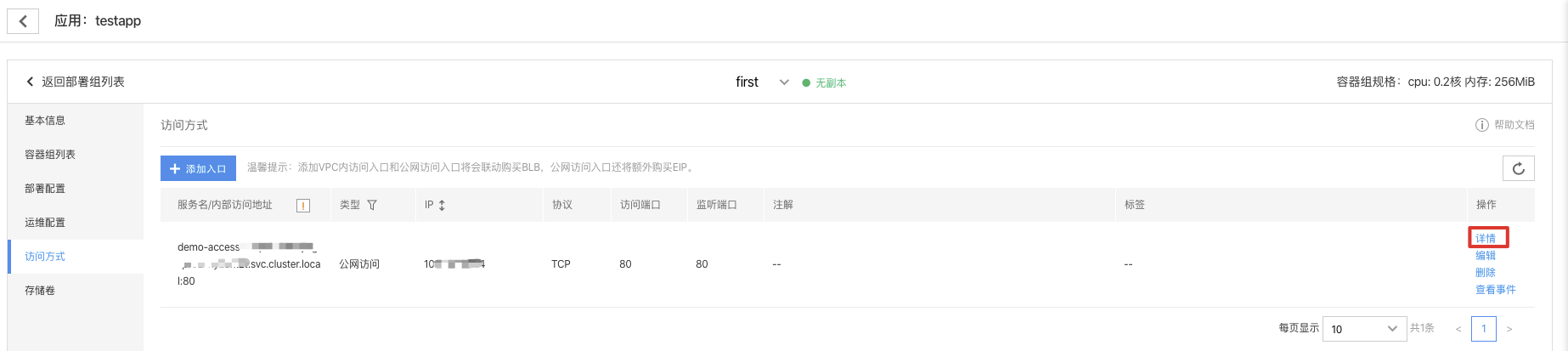
Task: Go to the previous page arrow
Action: coord(1458,329)
